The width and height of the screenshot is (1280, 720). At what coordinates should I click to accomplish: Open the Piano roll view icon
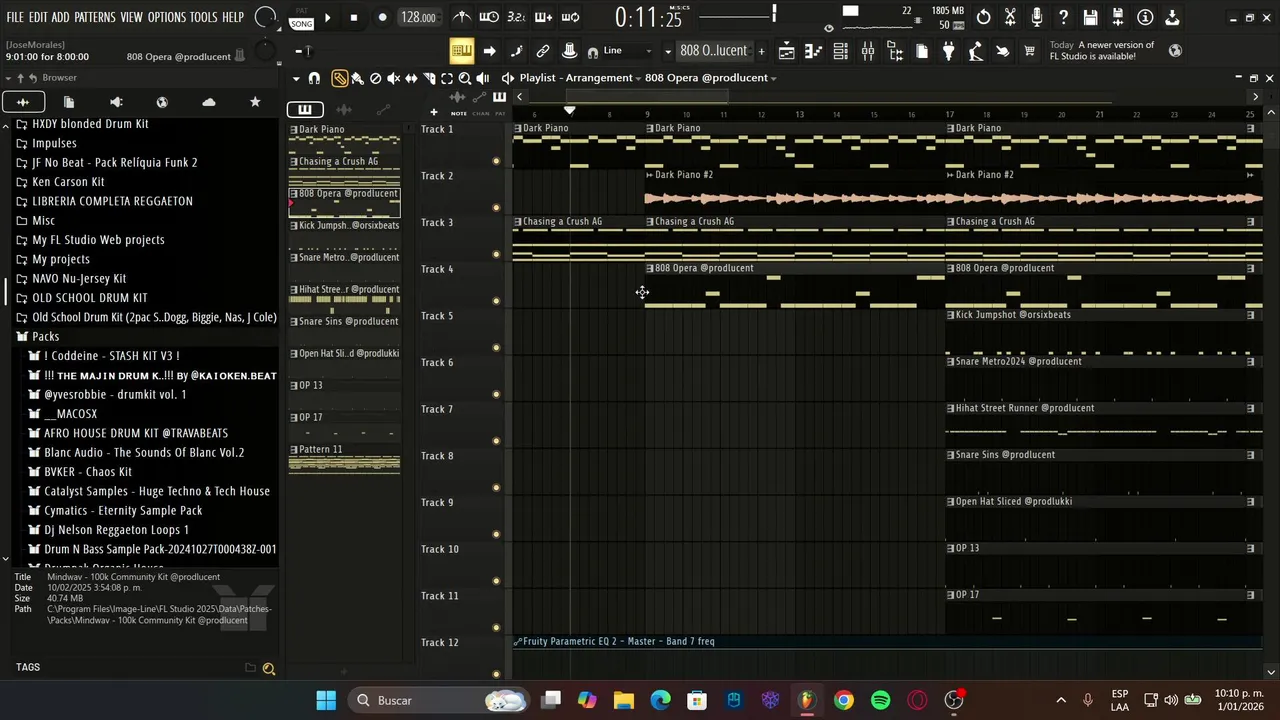pos(814,51)
